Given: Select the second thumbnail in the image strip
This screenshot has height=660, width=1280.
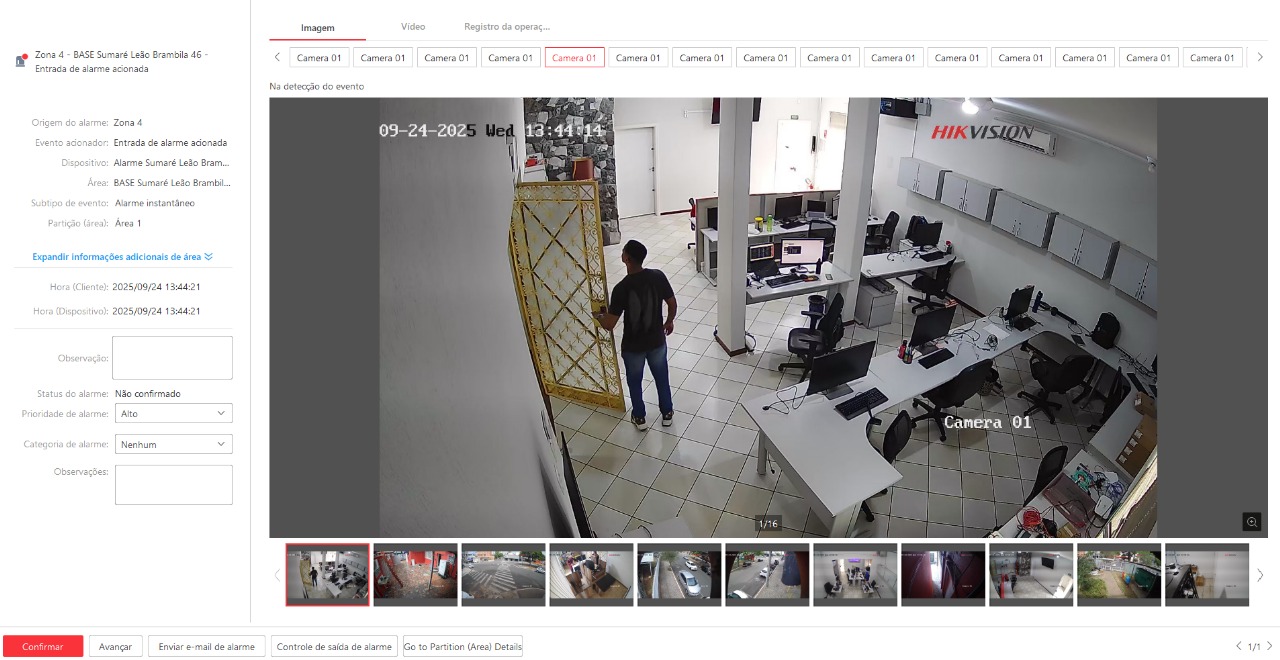Looking at the screenshot, I should coord(415,575).
